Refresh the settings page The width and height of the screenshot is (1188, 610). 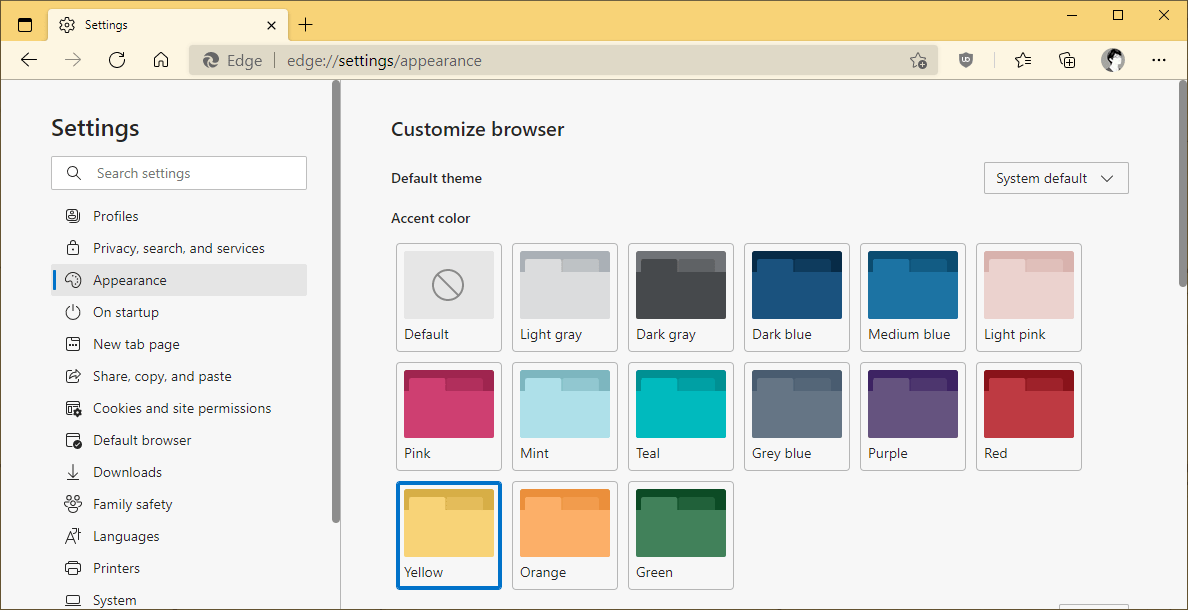point(117,60)
